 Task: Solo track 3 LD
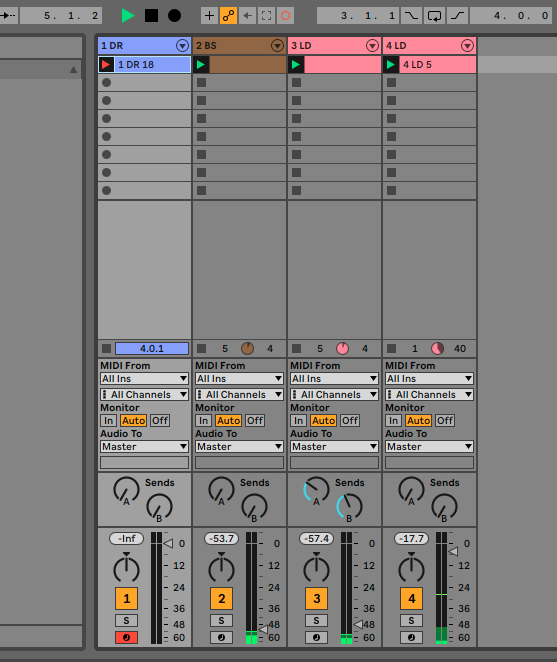tap(316, 620)
